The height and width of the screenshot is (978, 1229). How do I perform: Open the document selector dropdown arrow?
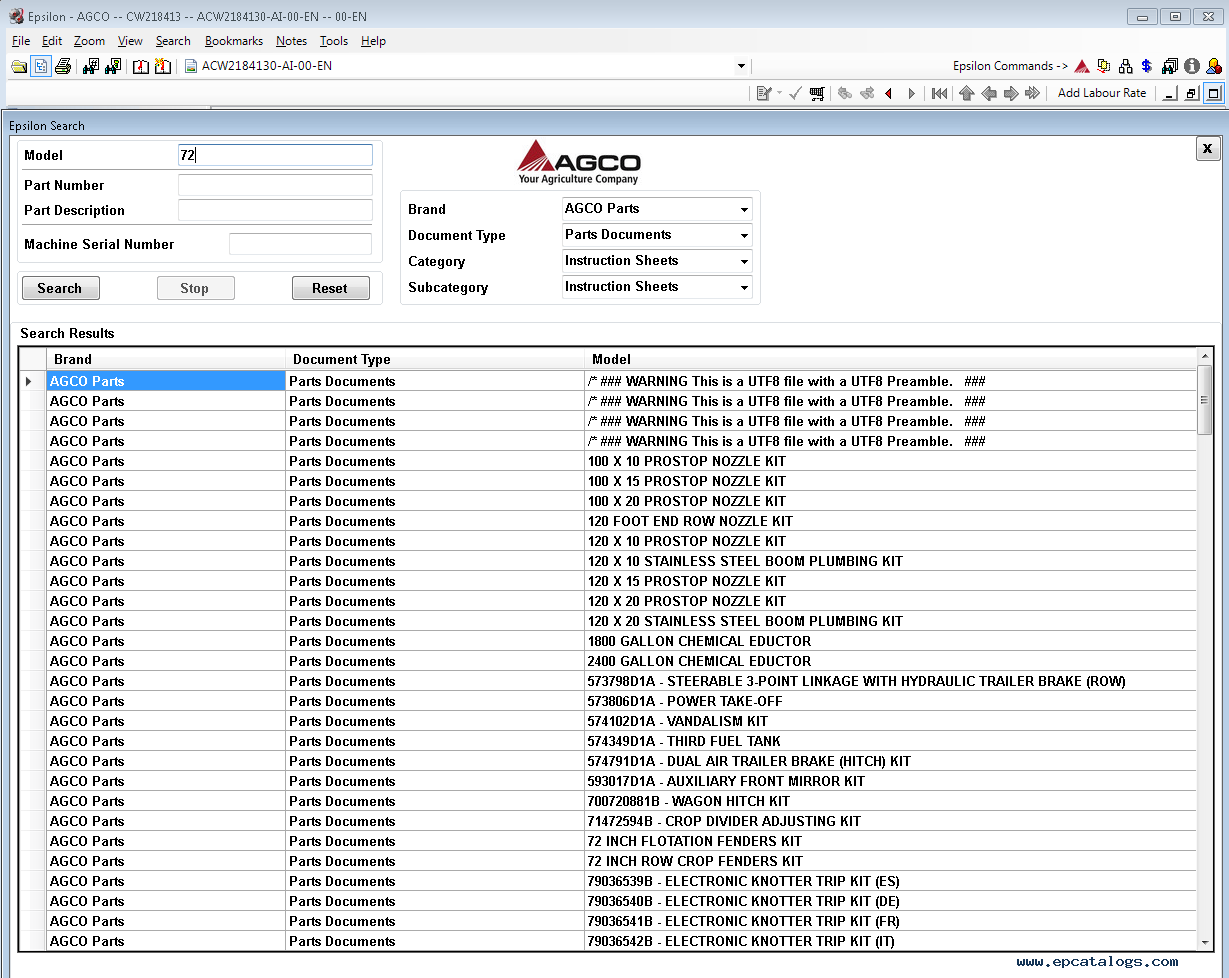pyautogui.click(x=741, y=67)
